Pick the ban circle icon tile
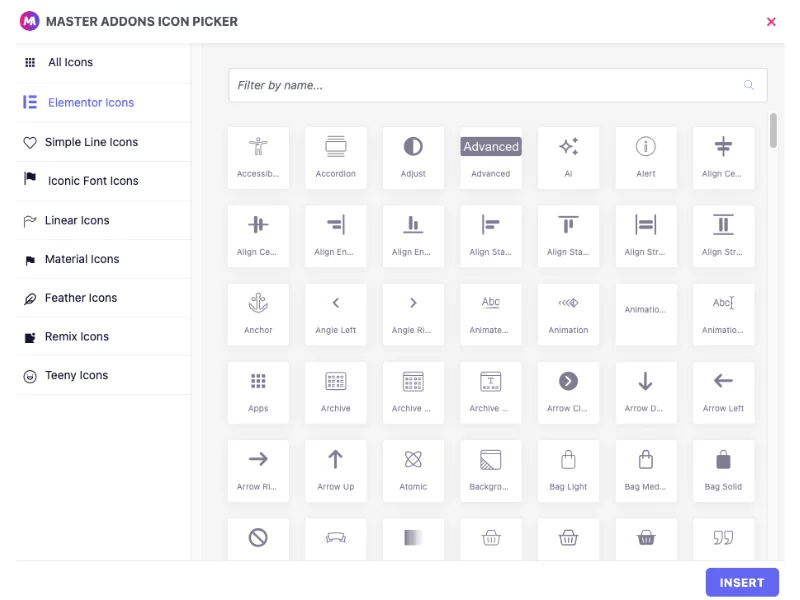The width and height of the screenshot is (800, 600). coord(258,539)
